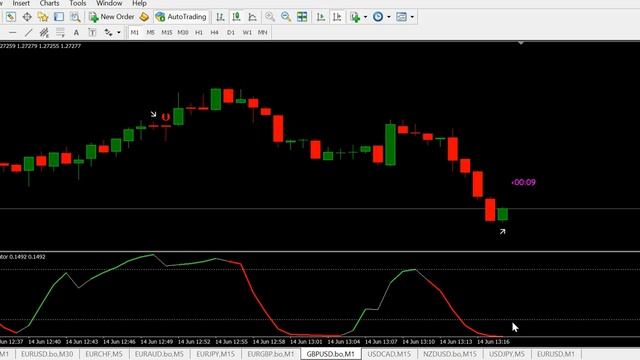Open the Insert menu
The image size is (640, 360).
coord(21,3)
